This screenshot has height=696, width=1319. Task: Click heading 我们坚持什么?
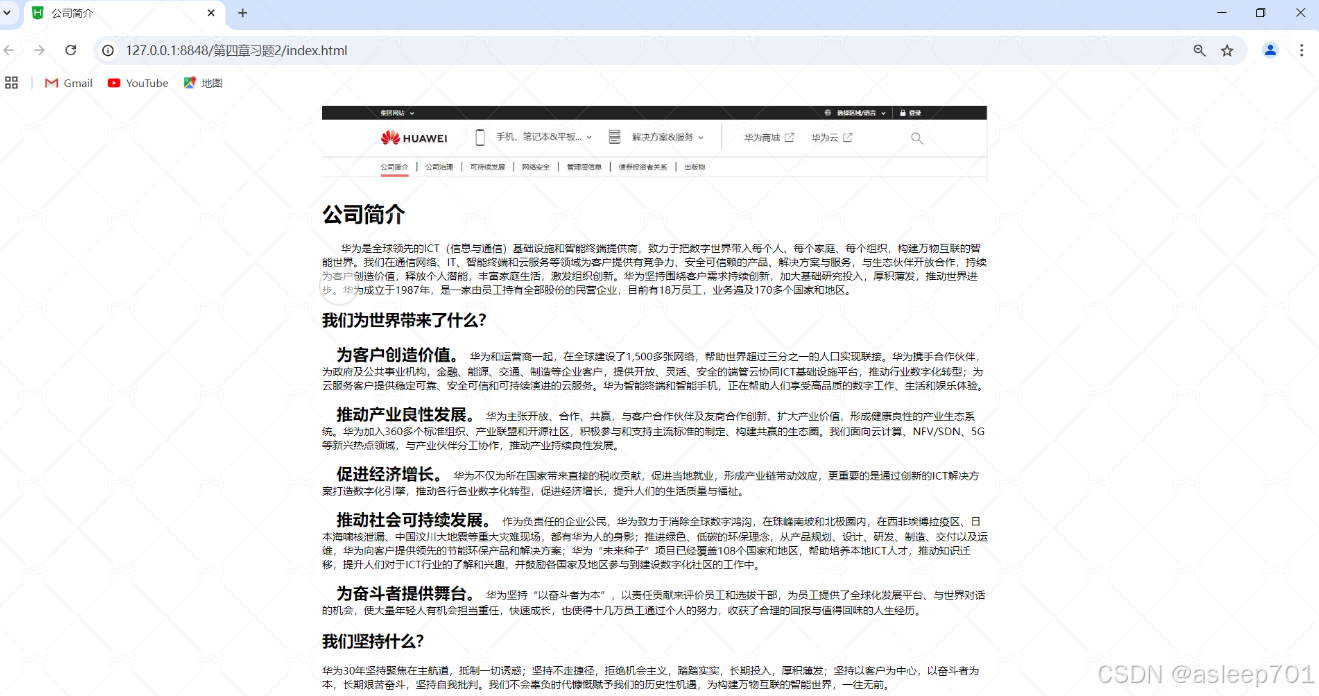pyautogui.click(x=373, y=641)
